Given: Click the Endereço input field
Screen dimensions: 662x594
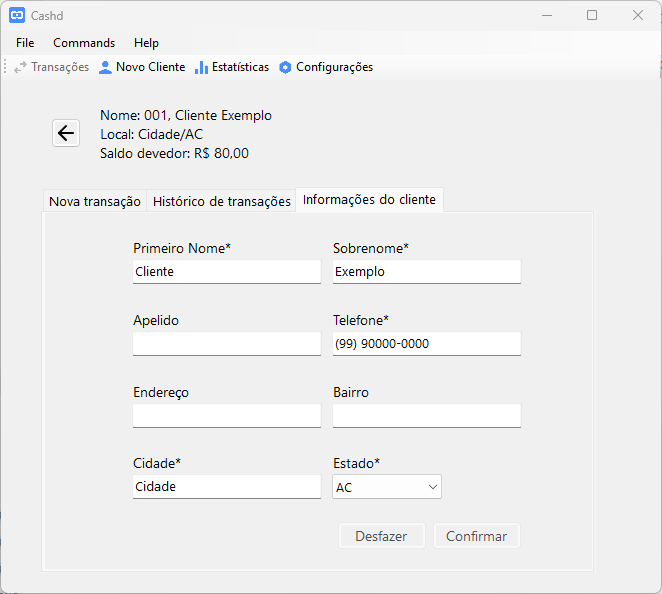Looking at the screenshot, I should coord(227,416).
